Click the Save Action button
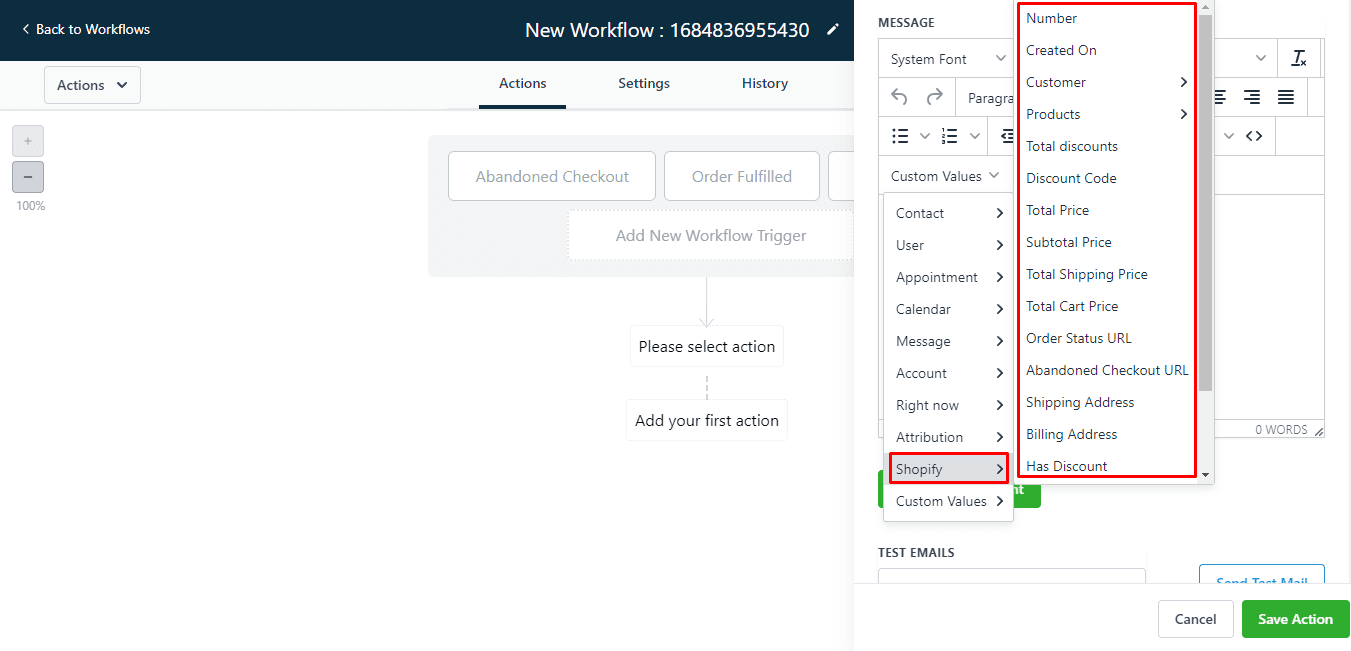1351x651 pixels. 1295,619
